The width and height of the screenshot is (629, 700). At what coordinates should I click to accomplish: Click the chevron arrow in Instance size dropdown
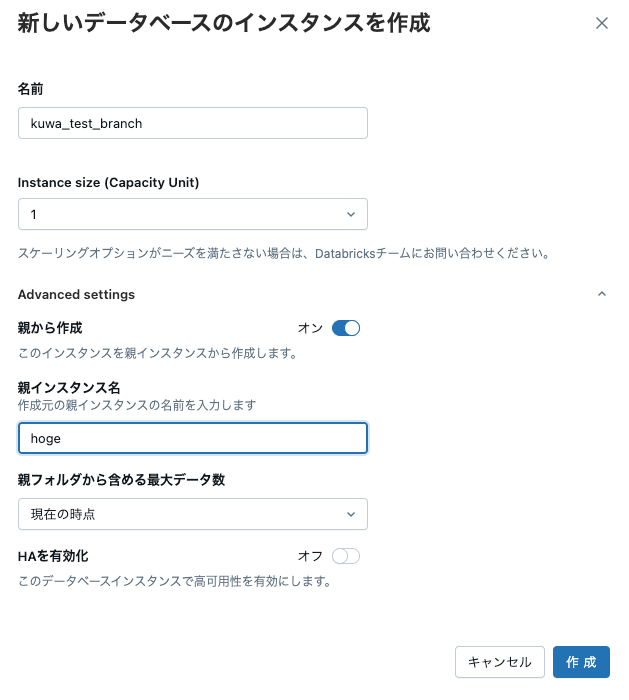[x=351, y=214]
